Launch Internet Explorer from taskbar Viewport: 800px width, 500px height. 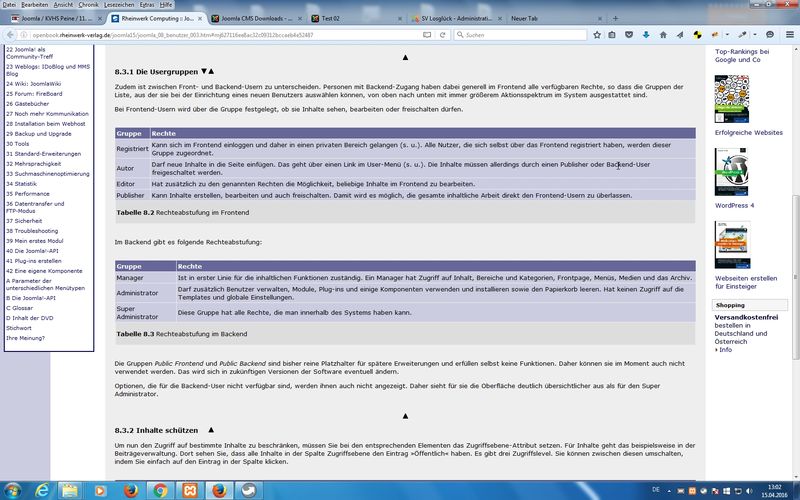[43, 490]
